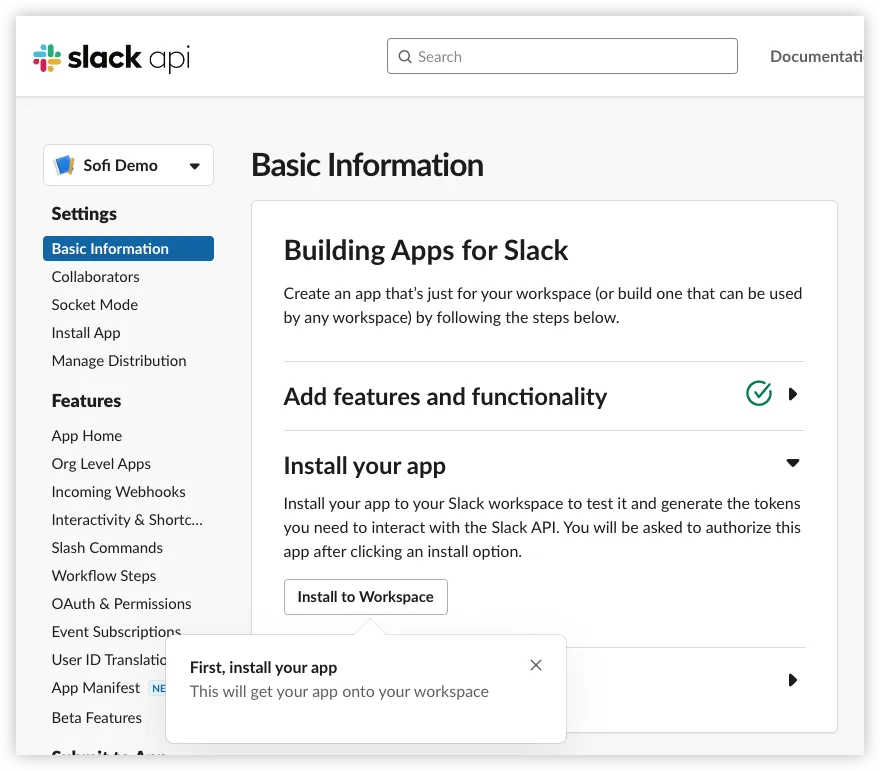Open OAuth & Permissions page

click(121, 604)
